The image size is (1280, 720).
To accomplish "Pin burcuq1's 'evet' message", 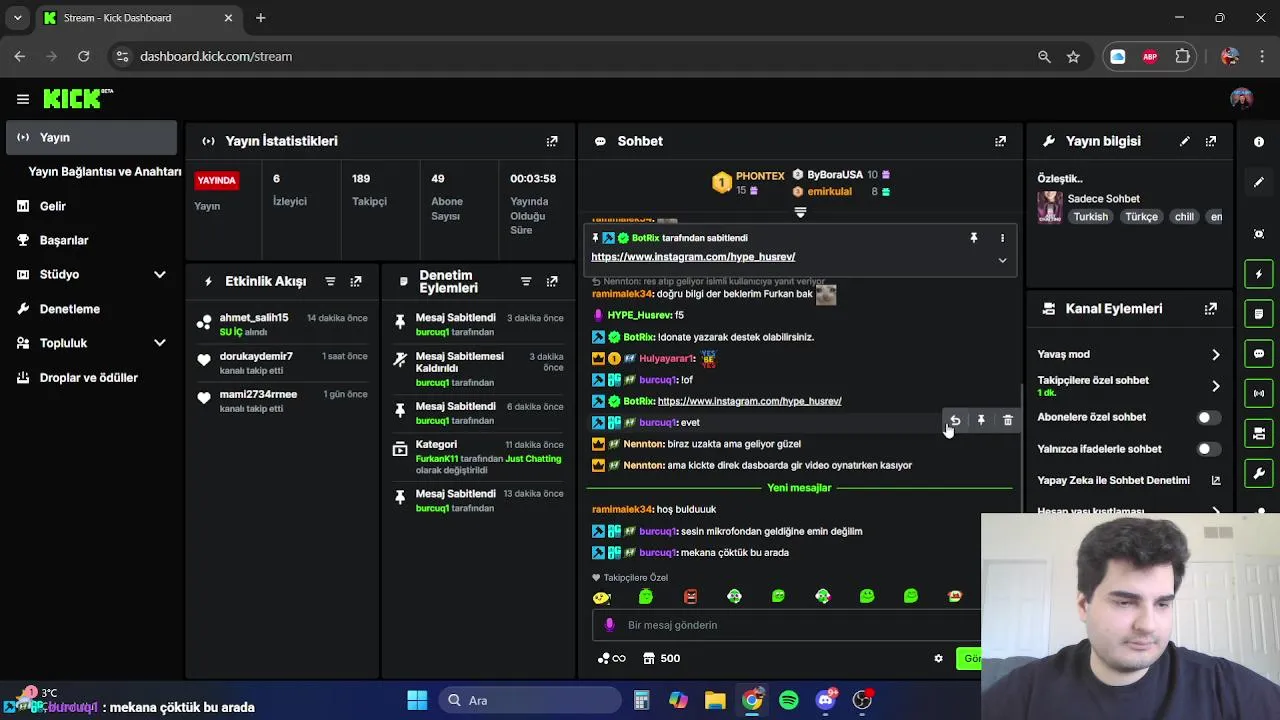I will click(981, 421).
